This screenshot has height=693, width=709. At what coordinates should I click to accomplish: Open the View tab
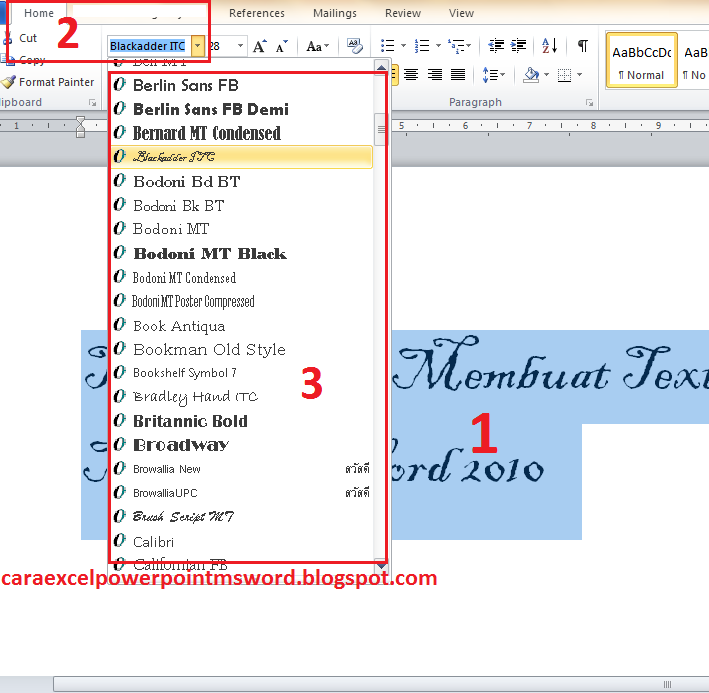click(x=461, y=13)
